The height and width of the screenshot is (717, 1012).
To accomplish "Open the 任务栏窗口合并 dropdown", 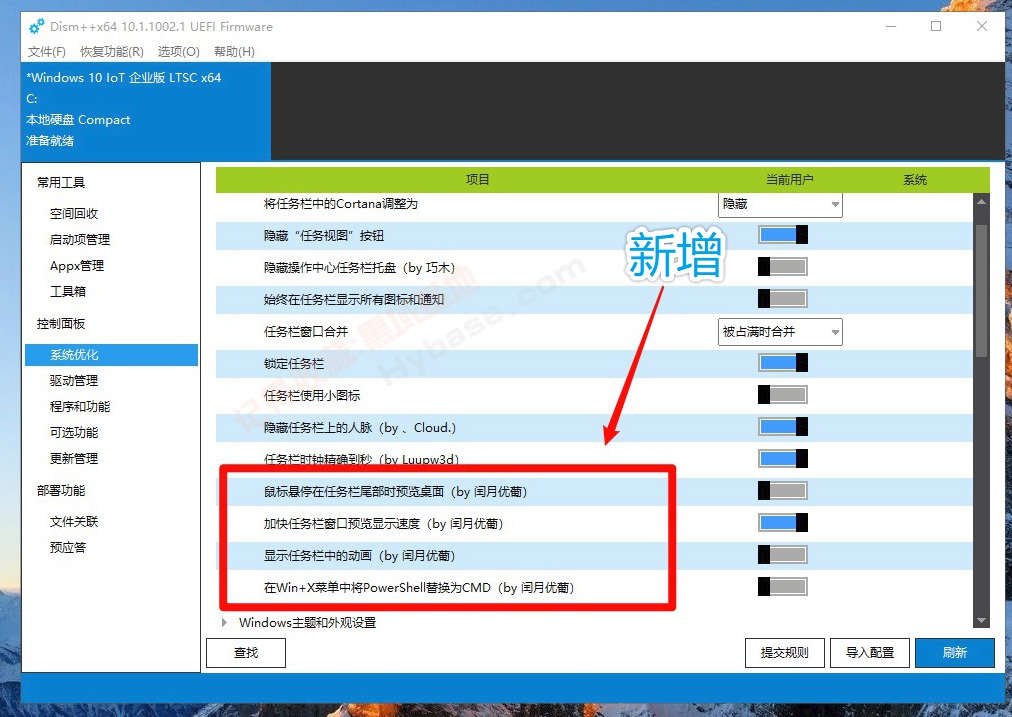I will click(780, 332).
